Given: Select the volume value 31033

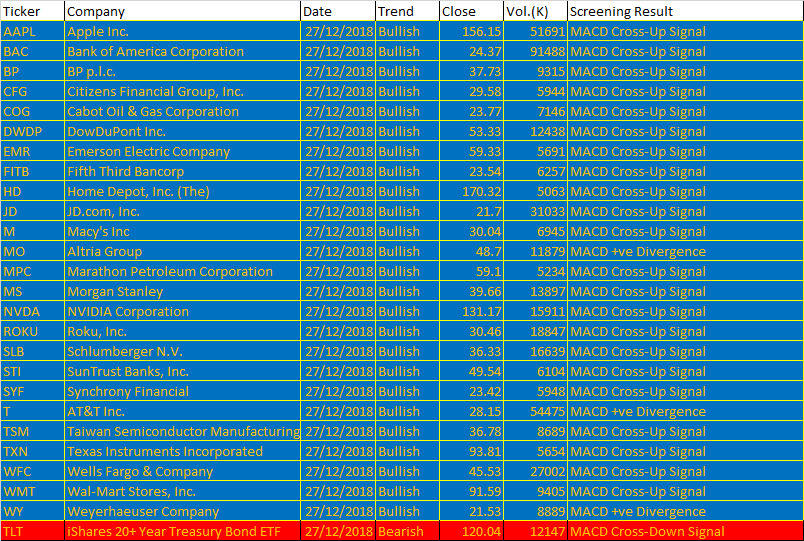Looking at the screenshot, I should click(535, 211).
